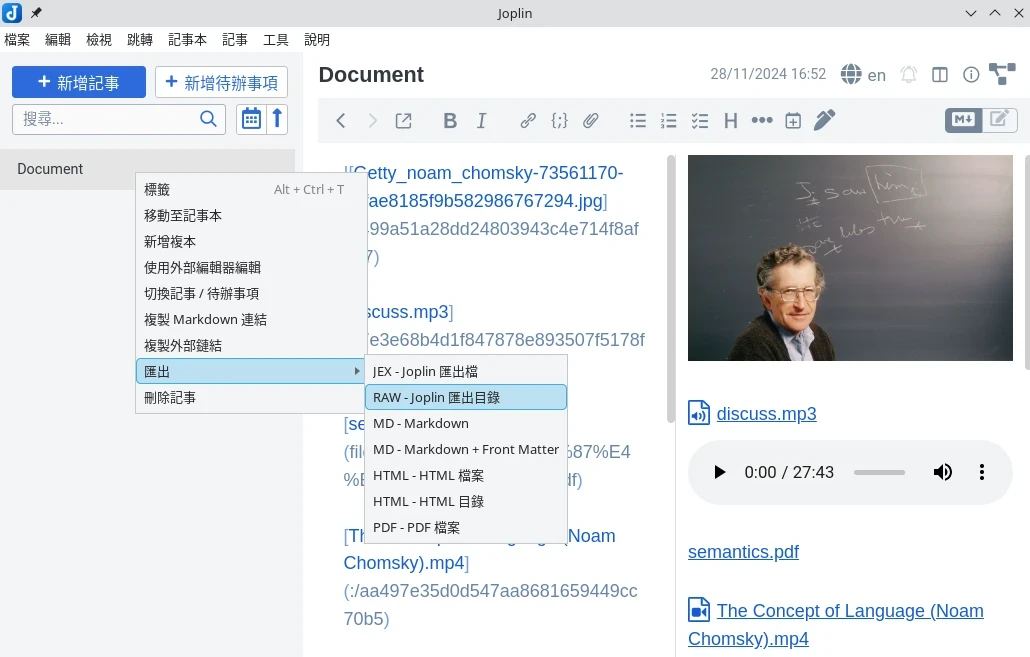Insert a hyperlink using the link icon
Screen dimensions: 1030x657
[528, 121]
